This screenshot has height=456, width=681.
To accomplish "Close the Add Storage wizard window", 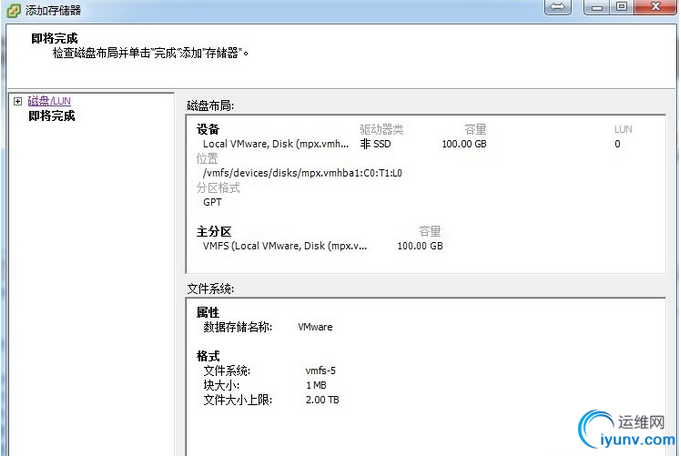I will pos(655,7).
